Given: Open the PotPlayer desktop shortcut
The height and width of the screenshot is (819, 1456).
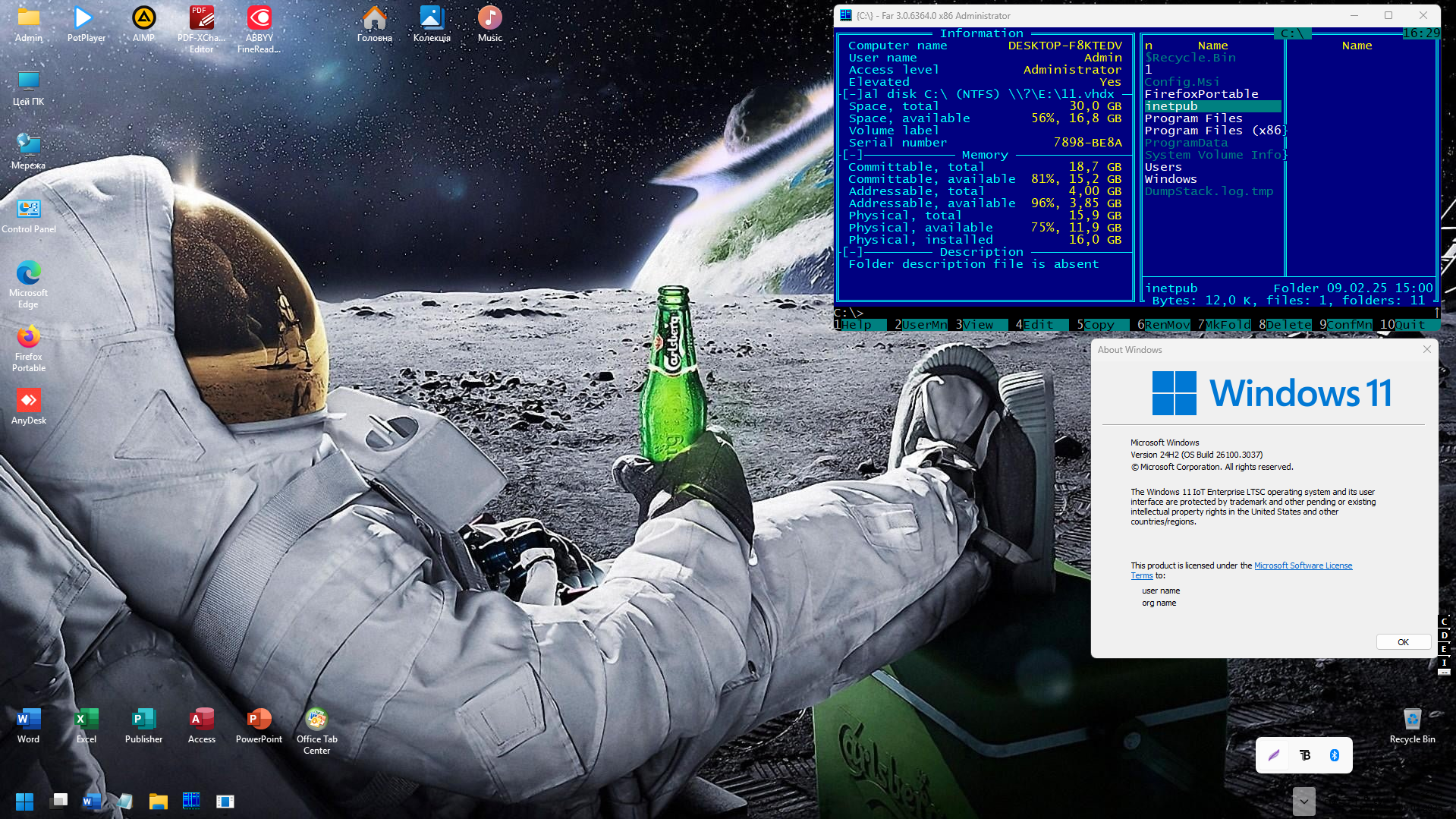Looking at the screenshot, I should click(x=86, y=24).
